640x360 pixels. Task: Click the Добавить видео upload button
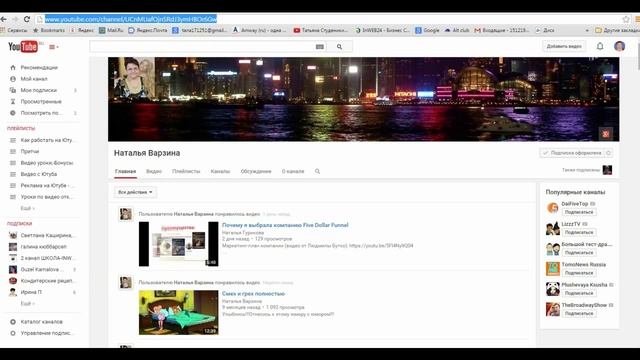564,47
